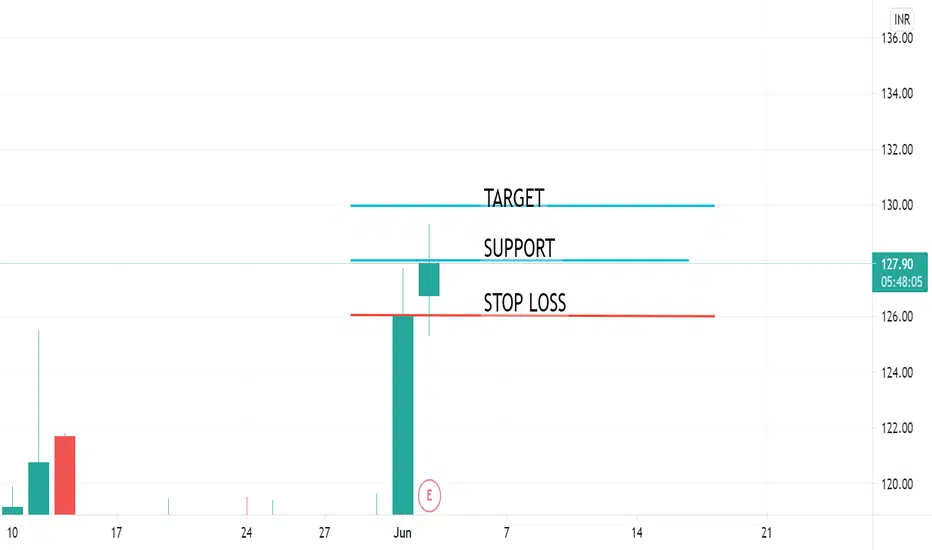Click the blue support horizontal line
932x550 pixels.
click(624, 260)
